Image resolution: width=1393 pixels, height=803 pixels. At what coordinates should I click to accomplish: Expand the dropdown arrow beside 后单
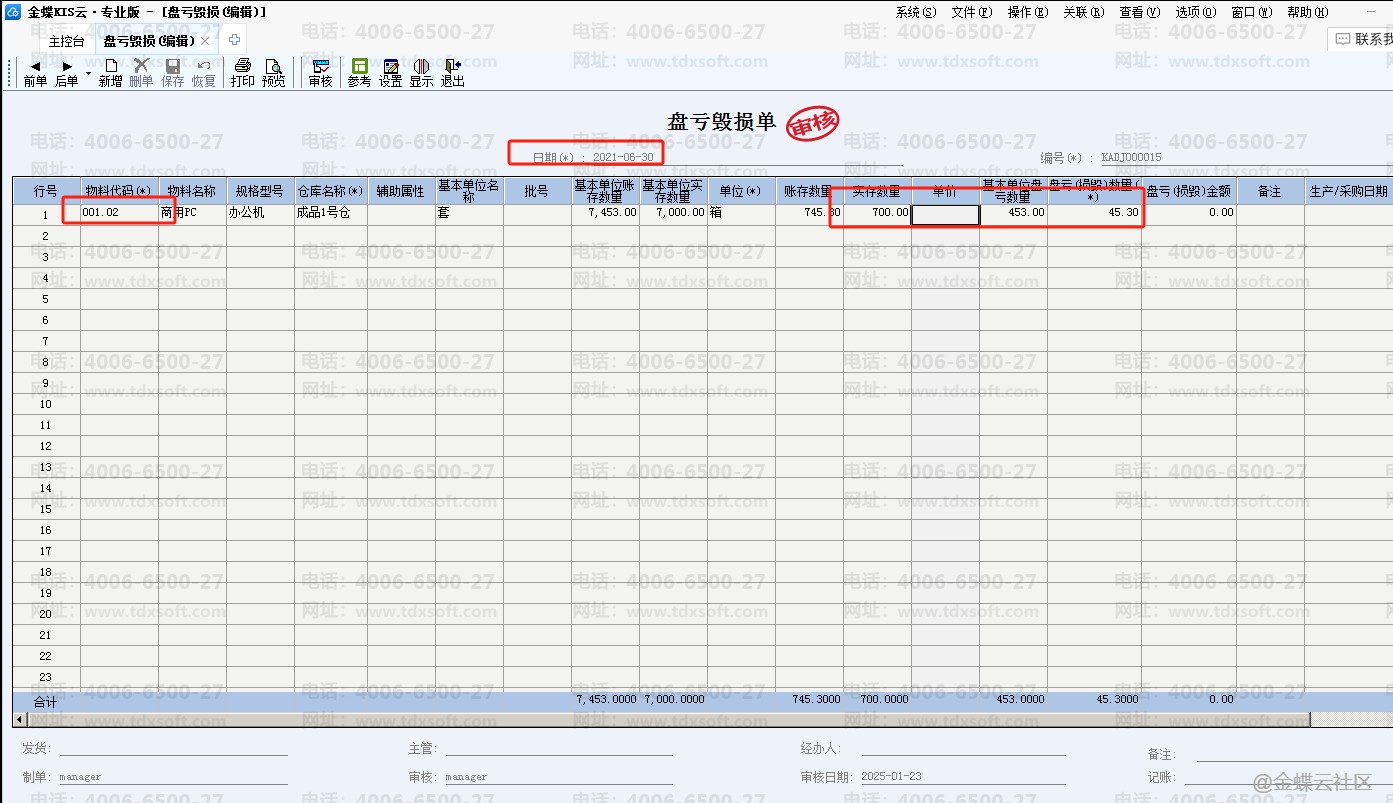(88, 73)
